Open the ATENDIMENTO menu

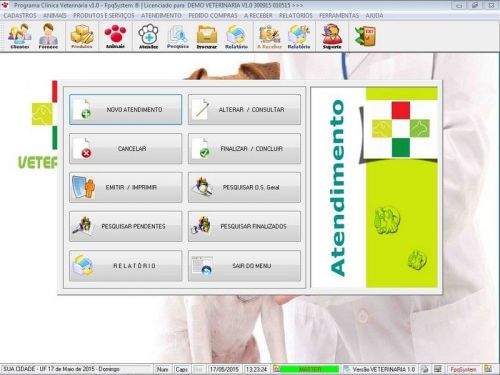point(161,16)
